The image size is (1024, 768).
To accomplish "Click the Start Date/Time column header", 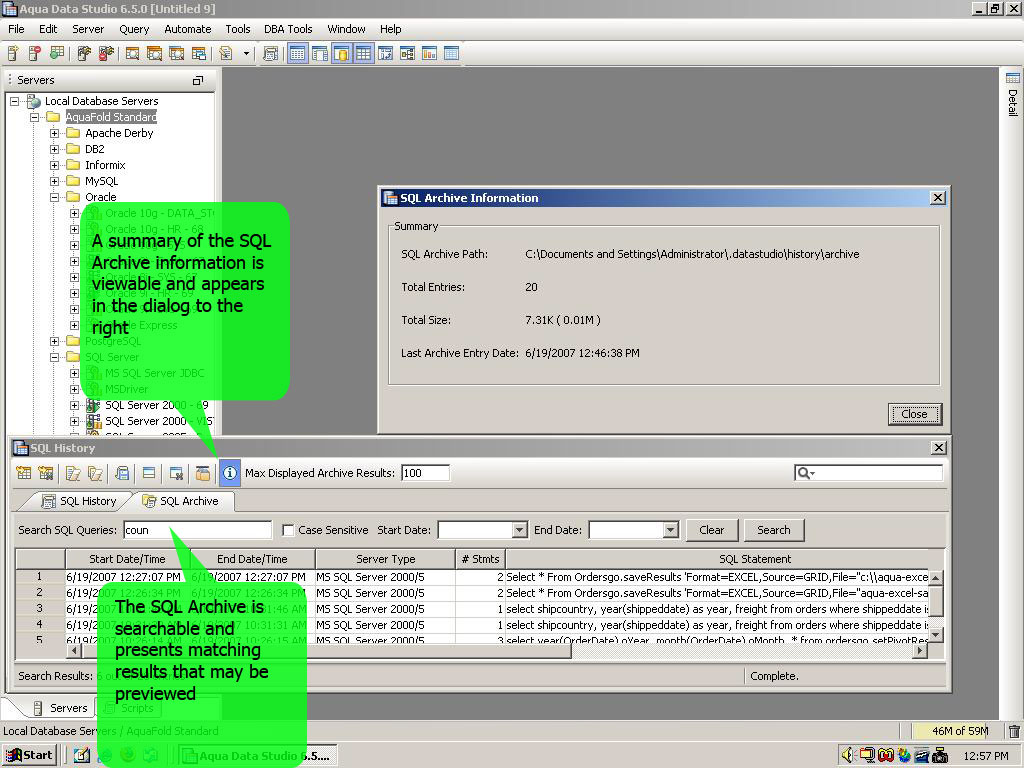I will click(127, 559).
